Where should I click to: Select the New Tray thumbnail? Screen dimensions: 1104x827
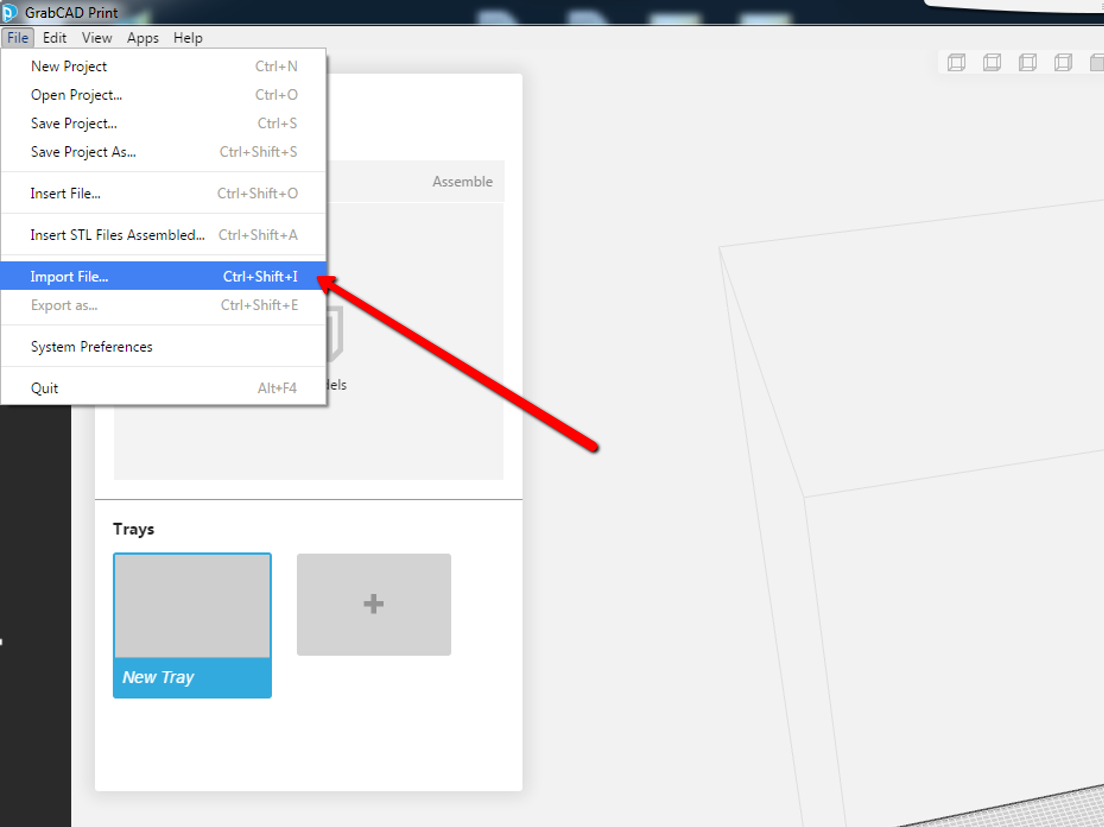192,626
